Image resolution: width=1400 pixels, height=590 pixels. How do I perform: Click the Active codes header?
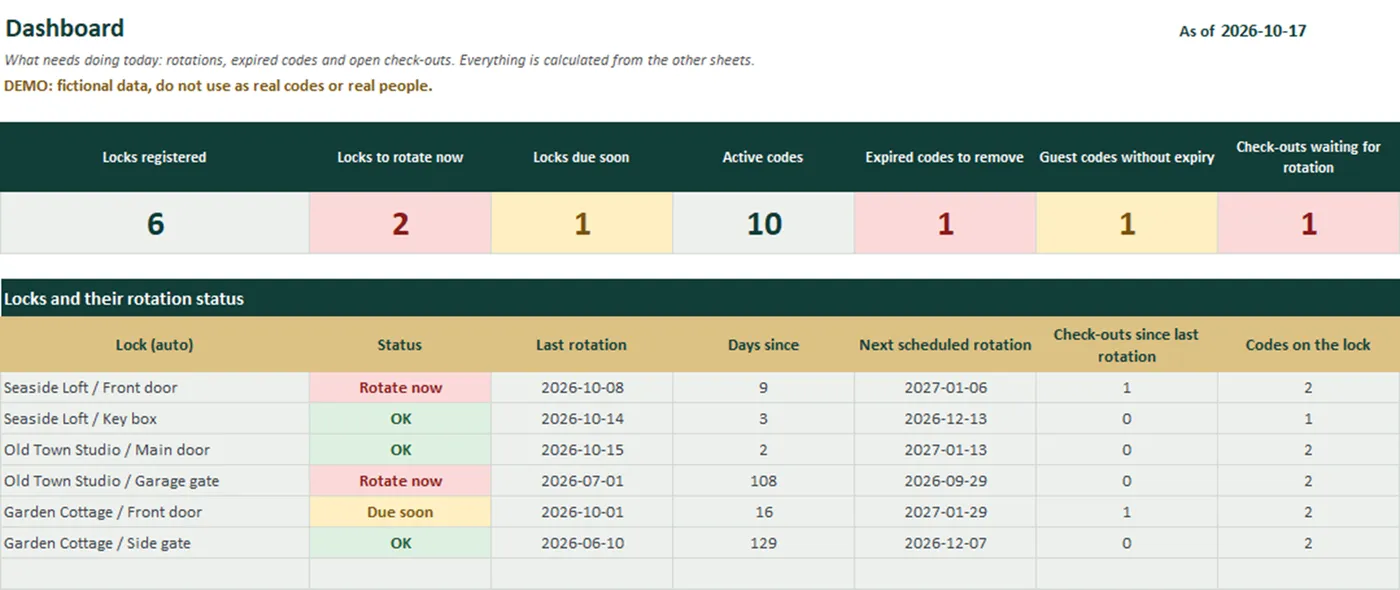point(763,157)
